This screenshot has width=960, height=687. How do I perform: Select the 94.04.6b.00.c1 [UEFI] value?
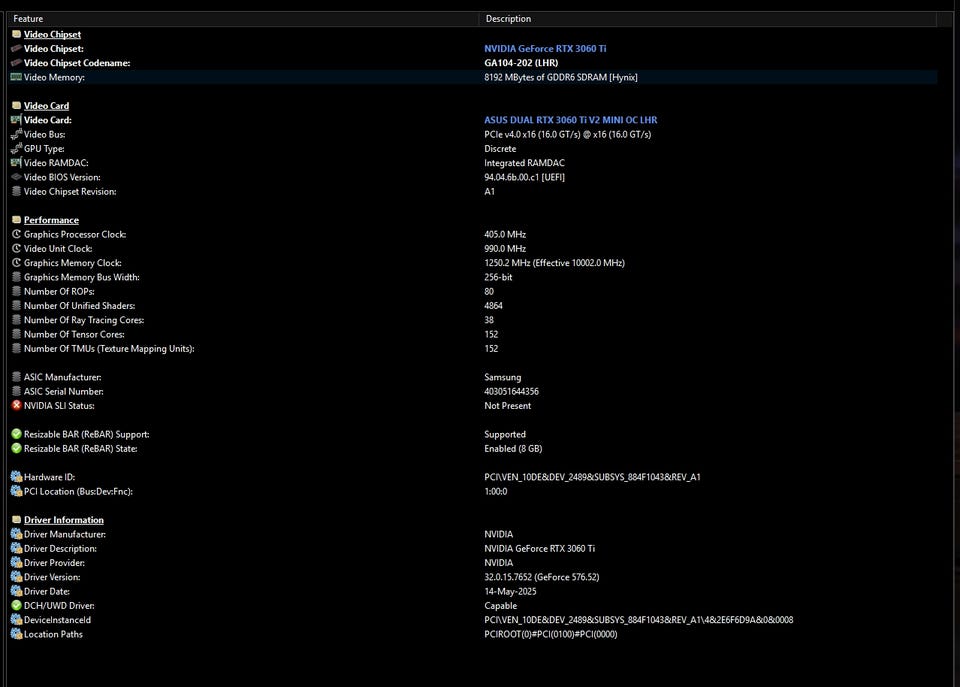[525, 177]
